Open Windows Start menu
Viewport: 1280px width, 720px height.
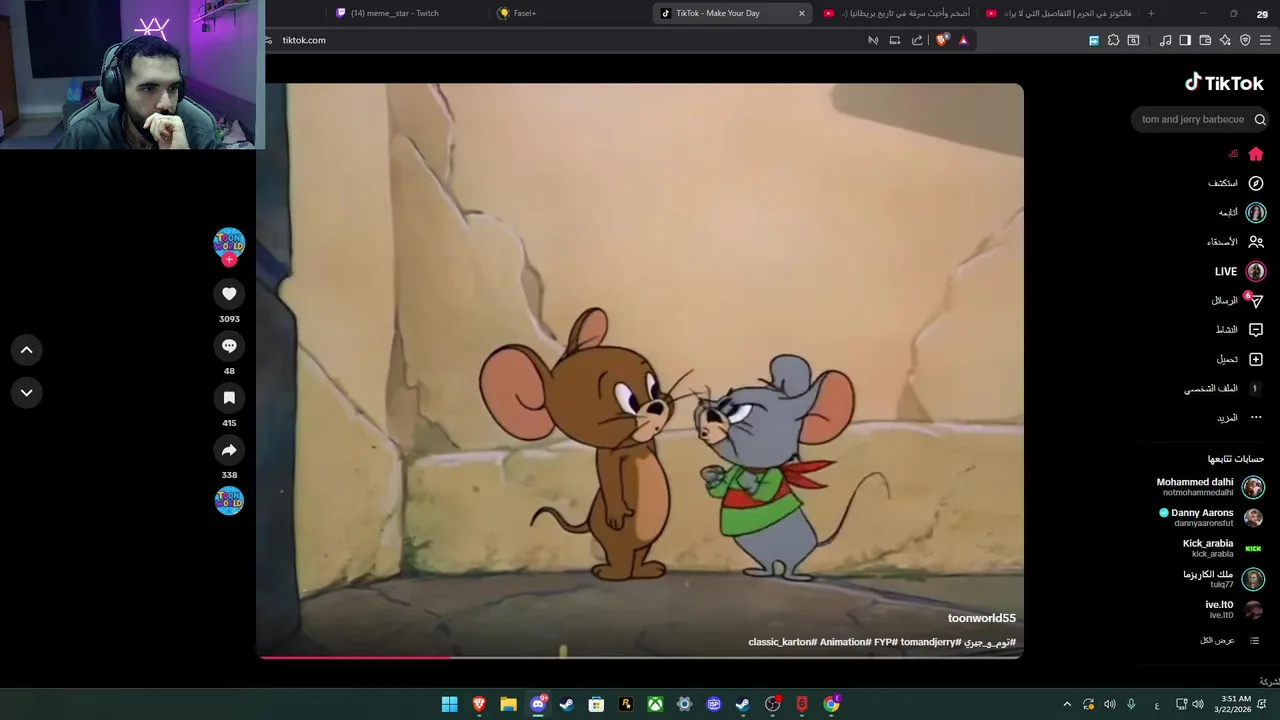pyautogui.click(x=450, y=704)
